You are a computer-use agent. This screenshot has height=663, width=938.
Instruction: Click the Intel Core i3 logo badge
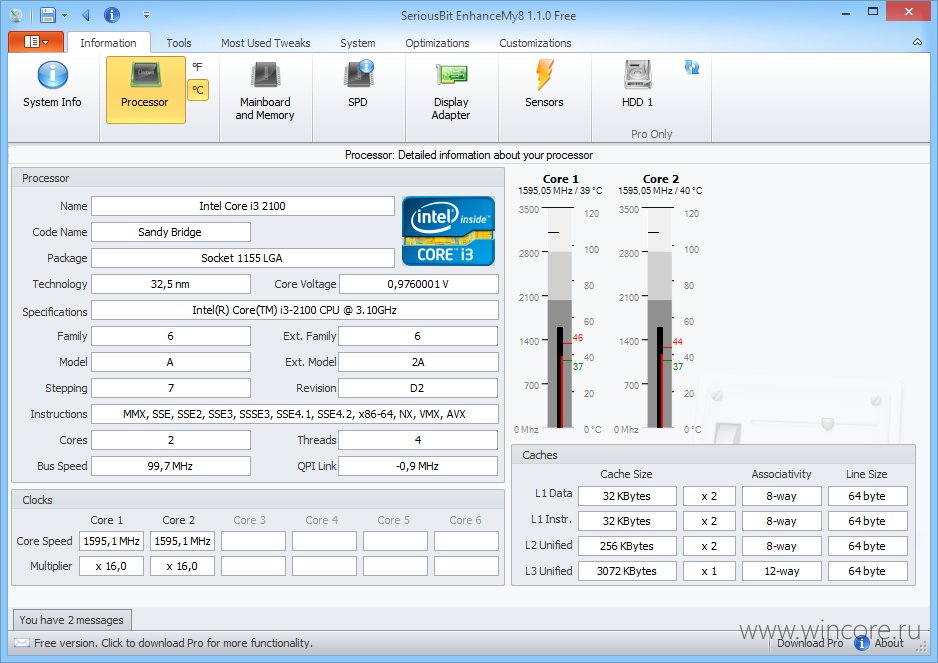tap(449, 231)
